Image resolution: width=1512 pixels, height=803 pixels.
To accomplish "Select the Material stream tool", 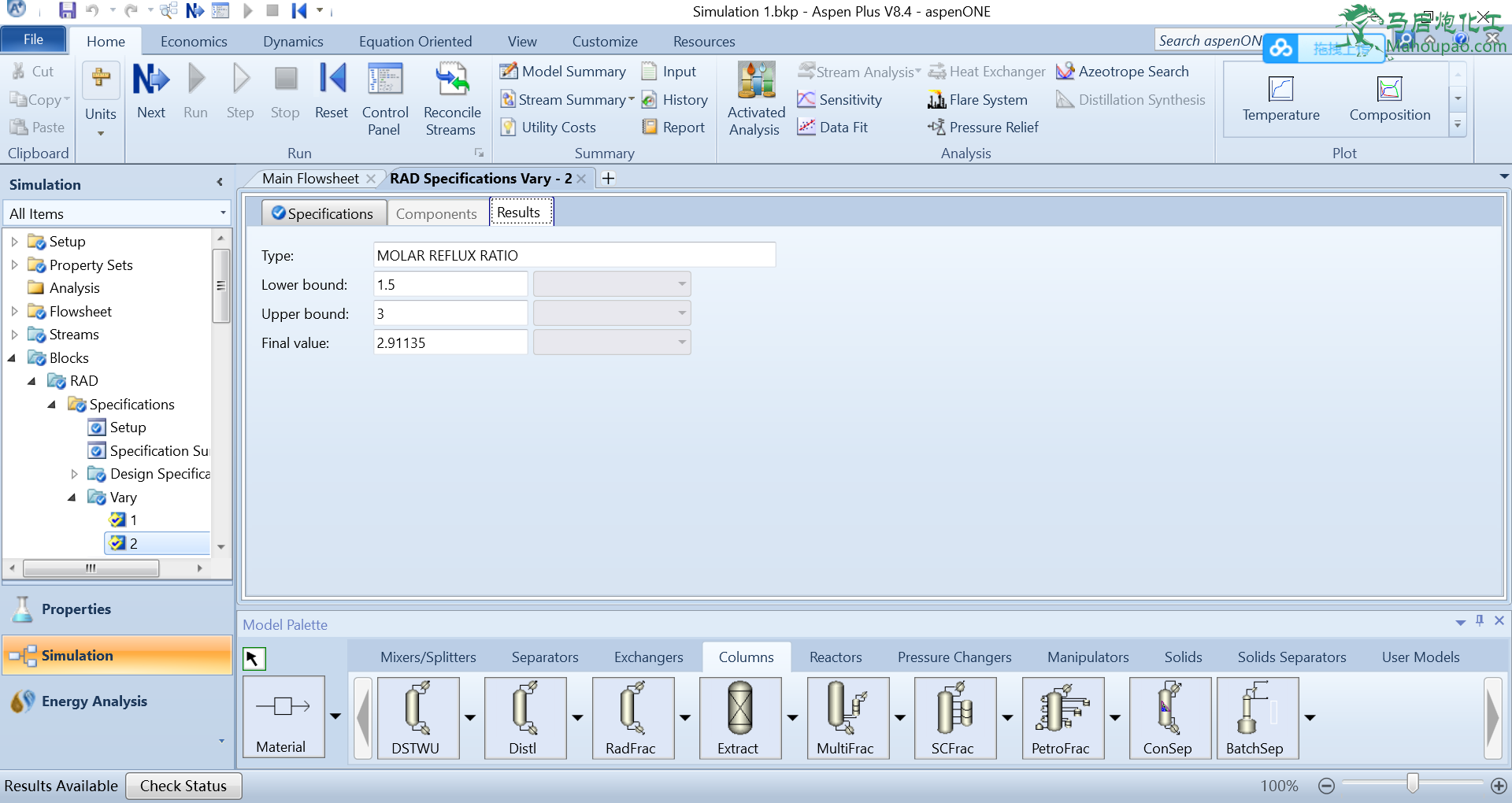I will [283, 716].
